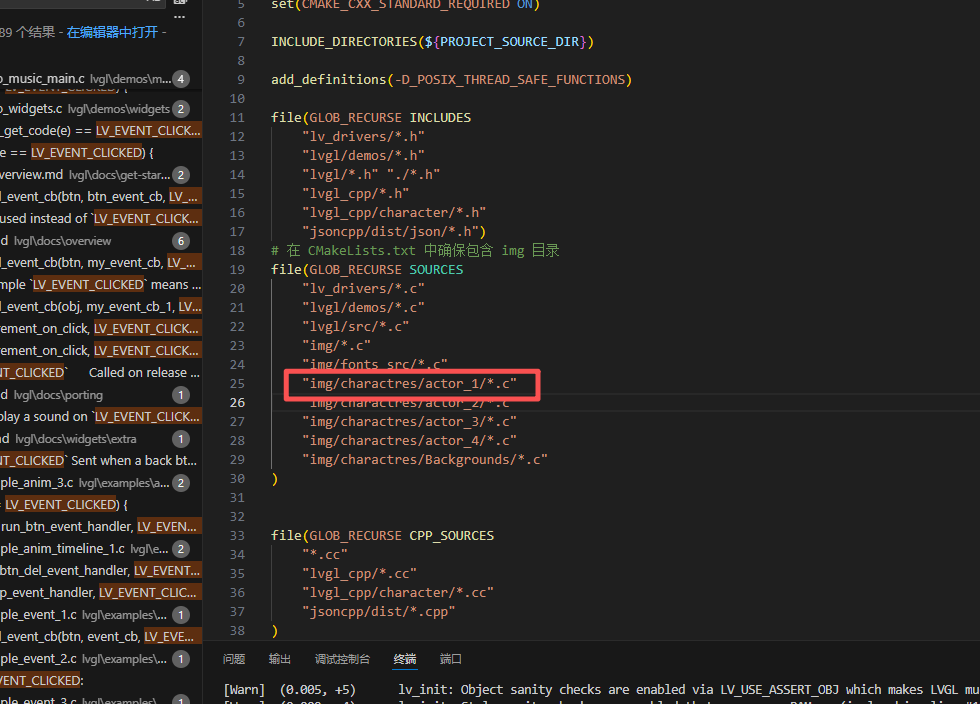Image resolution: width=980 pixels, height=704 pixels.
Task: Open the 调试控制台 panel tab
Action: click(342, 659)
